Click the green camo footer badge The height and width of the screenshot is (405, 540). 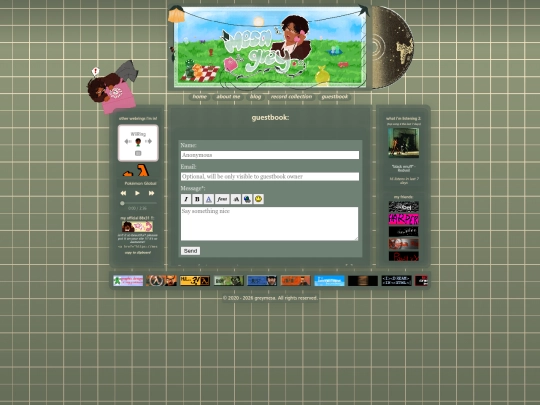[229, 281]
